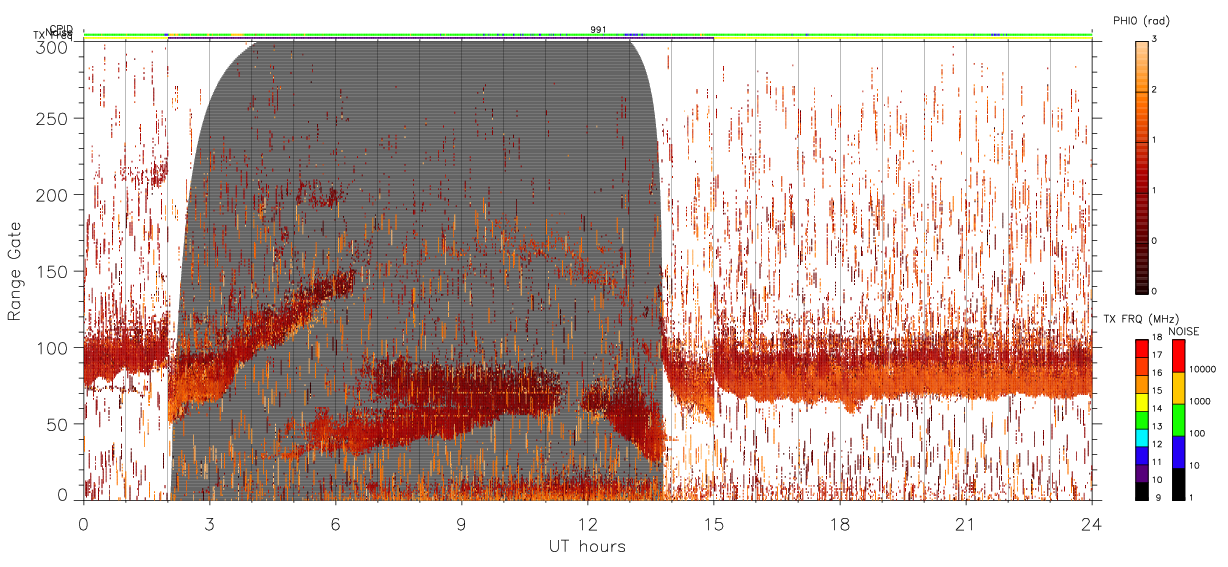Image resolution: width=1228 pixels, height=567 pixels.
Task: Click the 2 tick on PHI0 colorbar
Action: click(x=1155, y=90)
